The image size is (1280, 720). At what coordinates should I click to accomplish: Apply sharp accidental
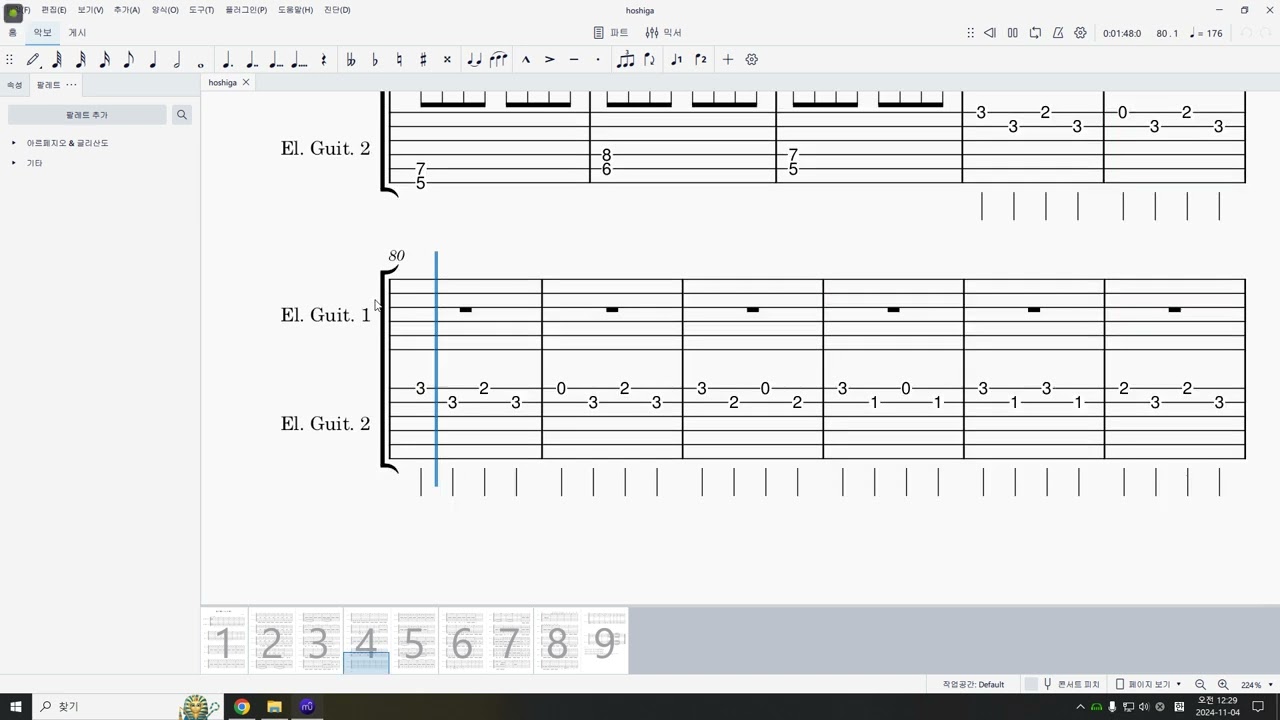(x=423, y=60)
